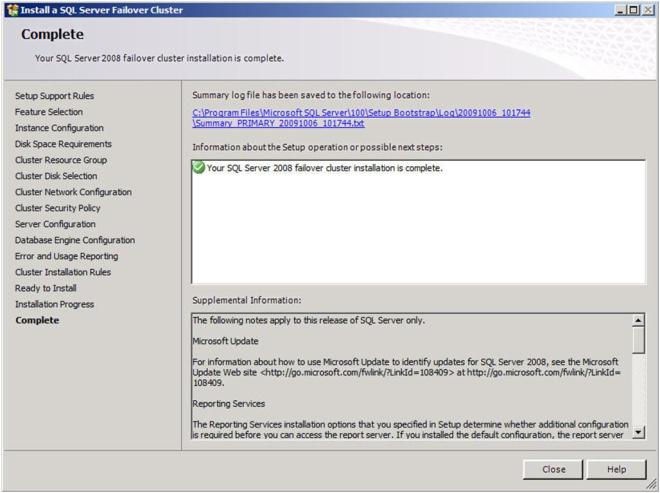Select Cluster Disk Selection in the sidebar

click(56, 176)
